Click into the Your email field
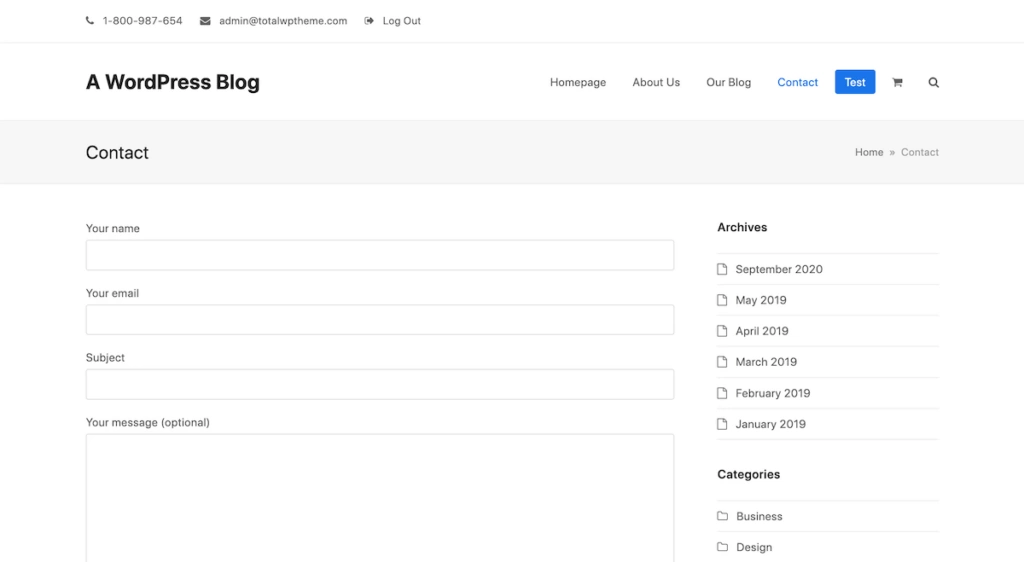Image resolution: width=1024 pixels, height=562 pixels. coord(380,320)
